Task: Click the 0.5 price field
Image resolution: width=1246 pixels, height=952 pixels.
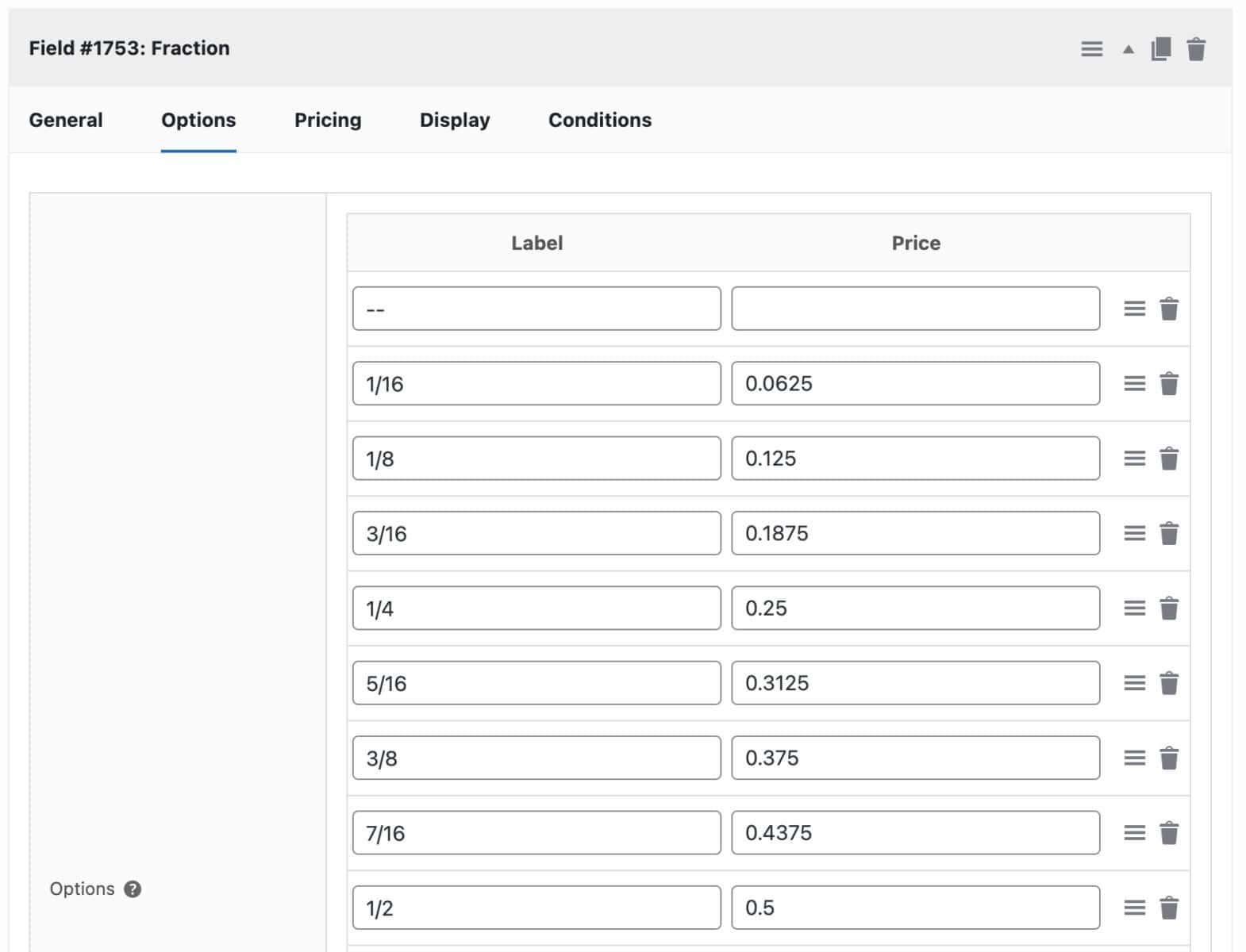Action: pos(916,907)
